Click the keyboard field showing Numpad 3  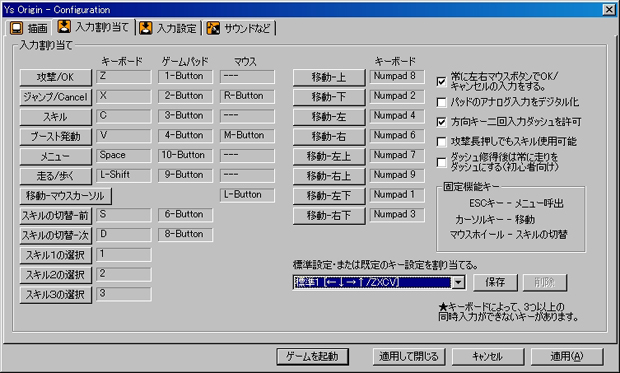pos(397,215)
